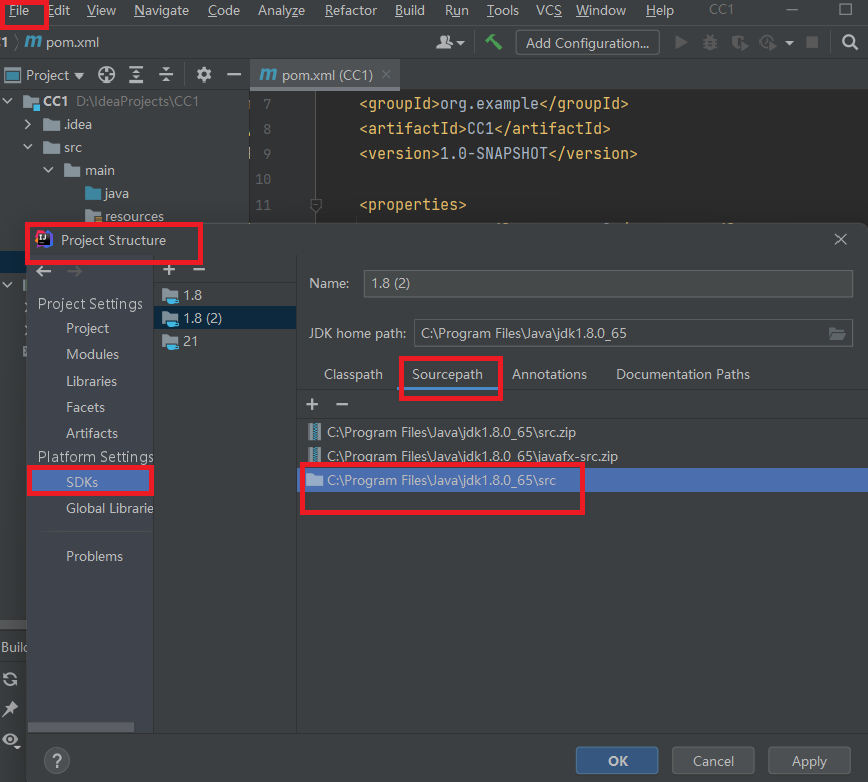Switch to the Annotations tab

(x=549, y=375)
